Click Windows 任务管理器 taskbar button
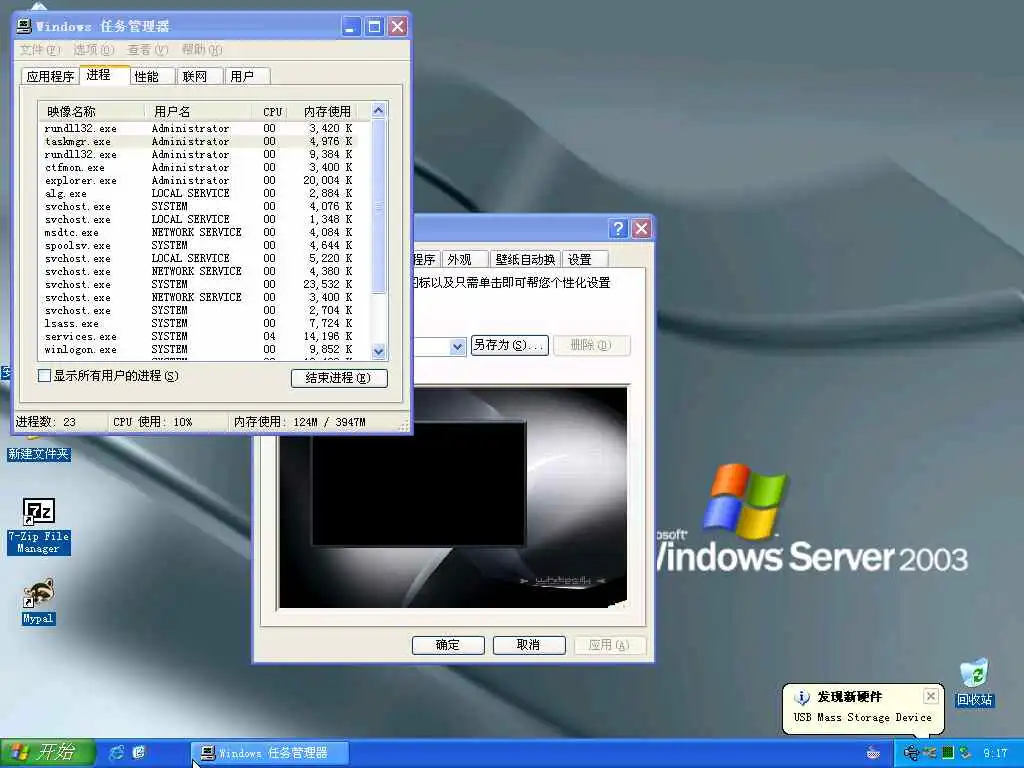Viewport: 1024px width, 768px height. (270, 753)
